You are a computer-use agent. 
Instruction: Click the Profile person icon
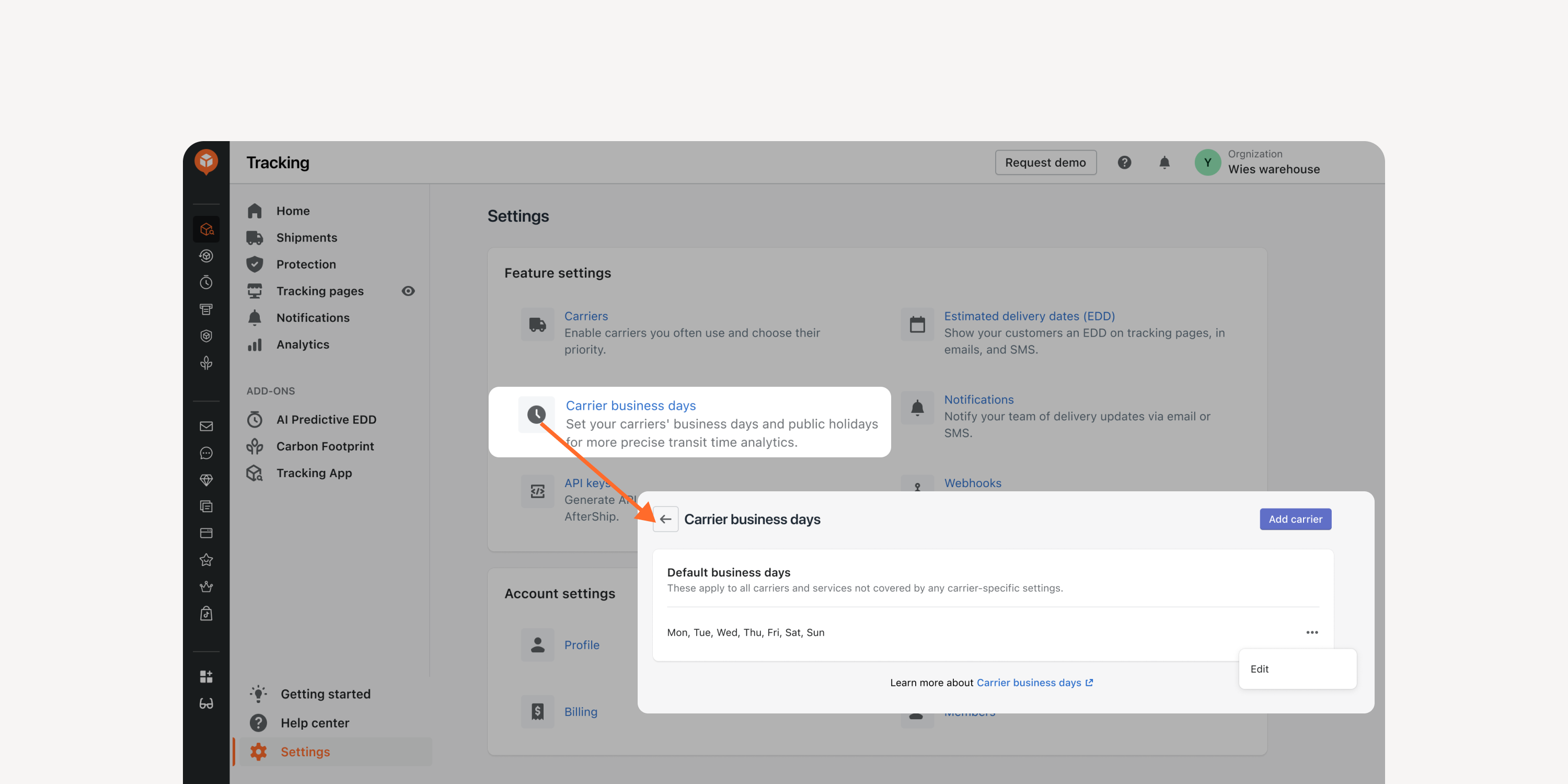tap(537, 644)
